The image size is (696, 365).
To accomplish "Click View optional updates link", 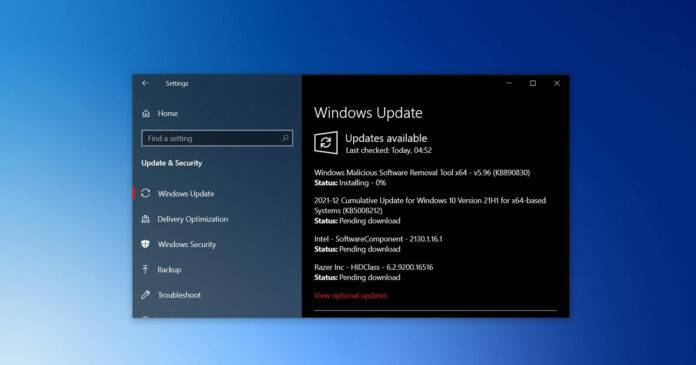I will (x=351, y=296).
